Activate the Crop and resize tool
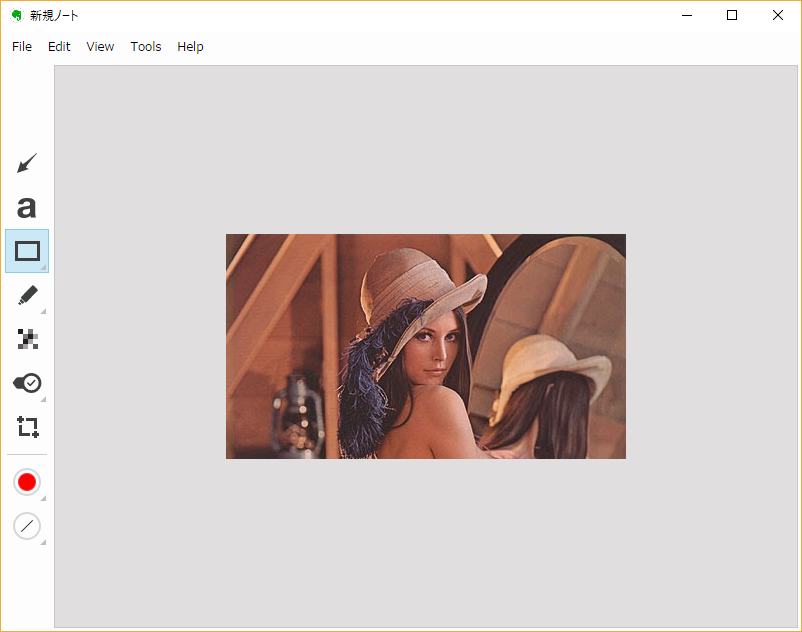This screenshot has width=802, height=632. (28, 427)
